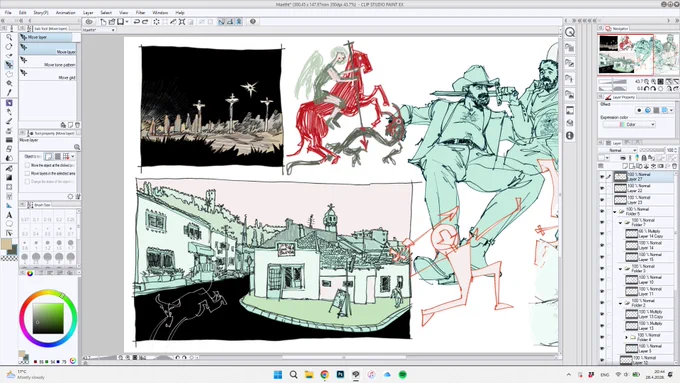The image size is (680, 383).
Task: Toggle visibility of Folder 5
Action: pyautogui.click(x=602, y=211)
